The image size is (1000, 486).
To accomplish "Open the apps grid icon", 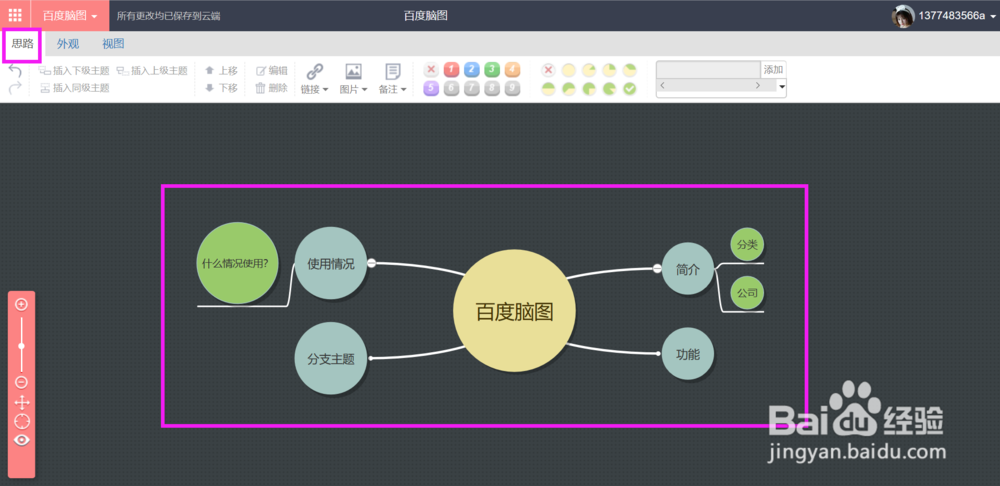I will [x=15, y=15].
